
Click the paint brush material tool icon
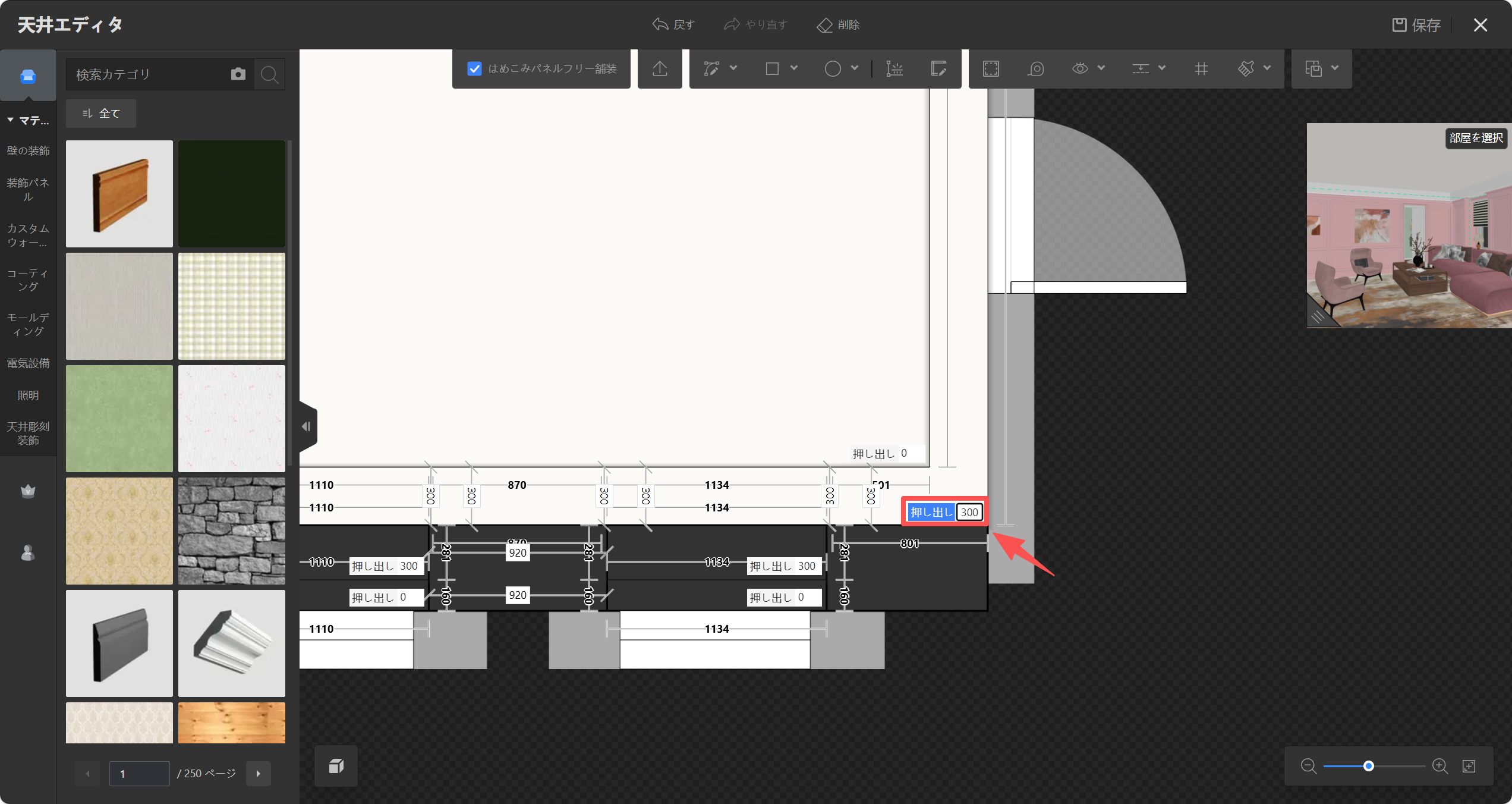tap(1246, 69)
